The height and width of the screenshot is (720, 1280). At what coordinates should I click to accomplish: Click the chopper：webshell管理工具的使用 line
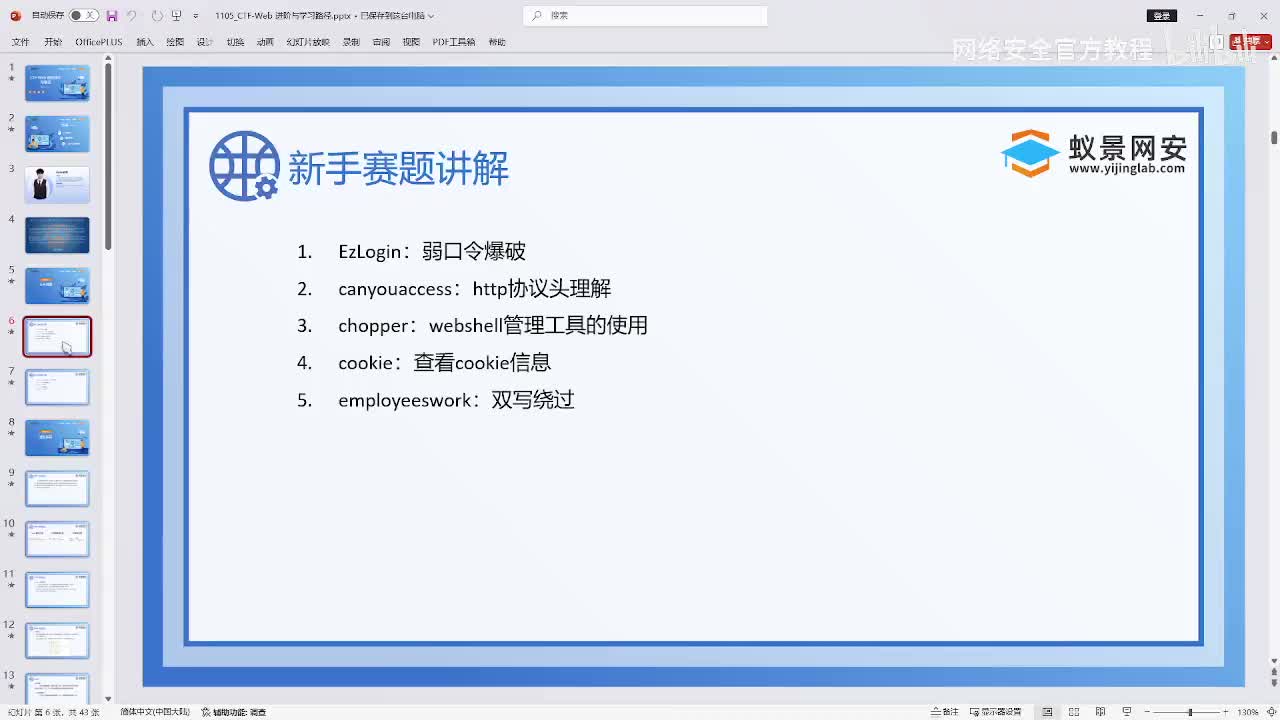[493, 326]
